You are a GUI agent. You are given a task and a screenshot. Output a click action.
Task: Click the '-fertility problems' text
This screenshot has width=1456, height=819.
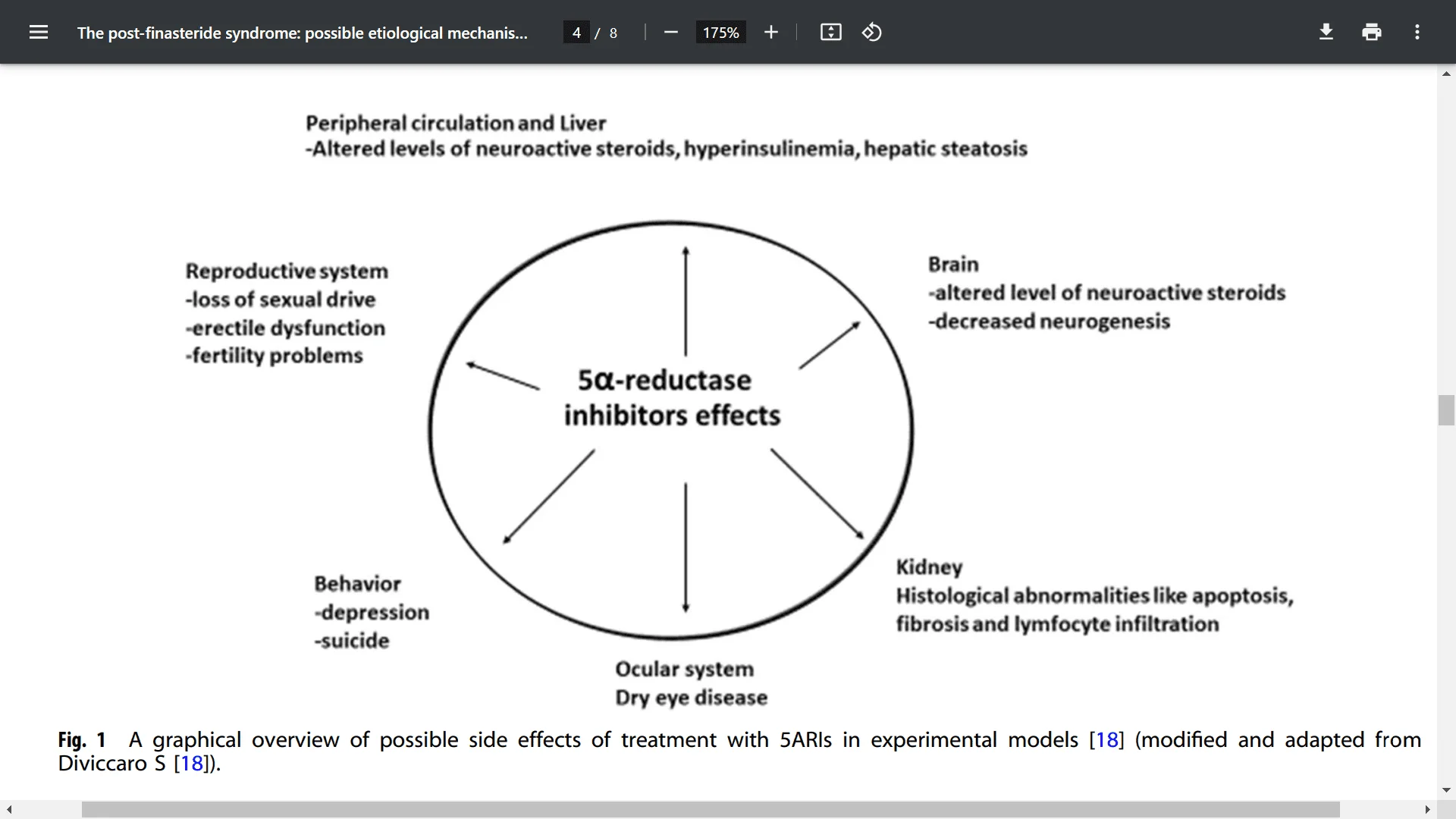point(274,356)
